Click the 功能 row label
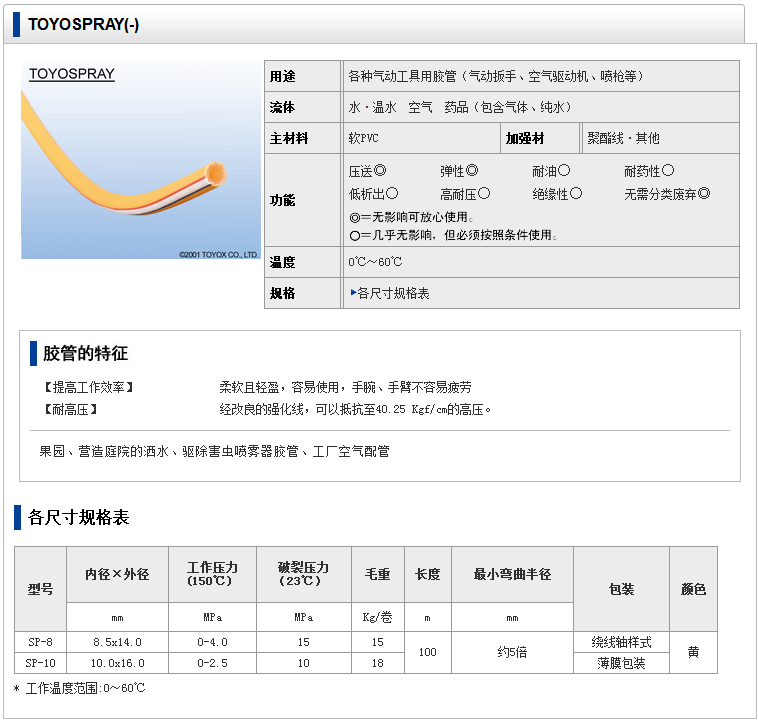The height and width of the screenshot is (722, 758). tap(282, 200)
